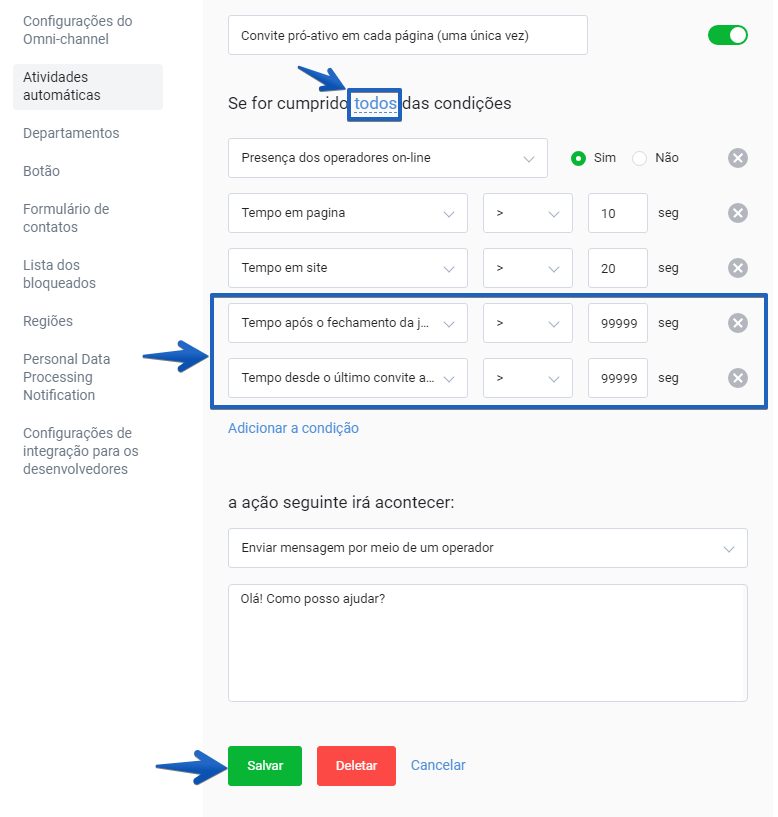Remove the "Tempo desde o último convite" condition
Screen dimensions: 778x817
tap(737, 378)
